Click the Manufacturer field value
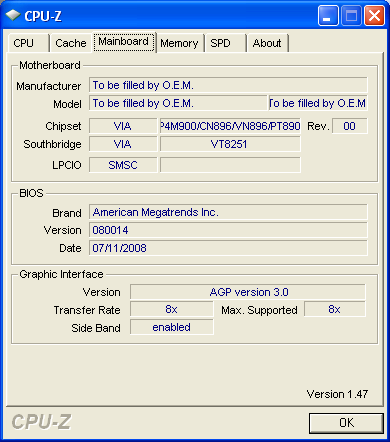 [228, 85]
